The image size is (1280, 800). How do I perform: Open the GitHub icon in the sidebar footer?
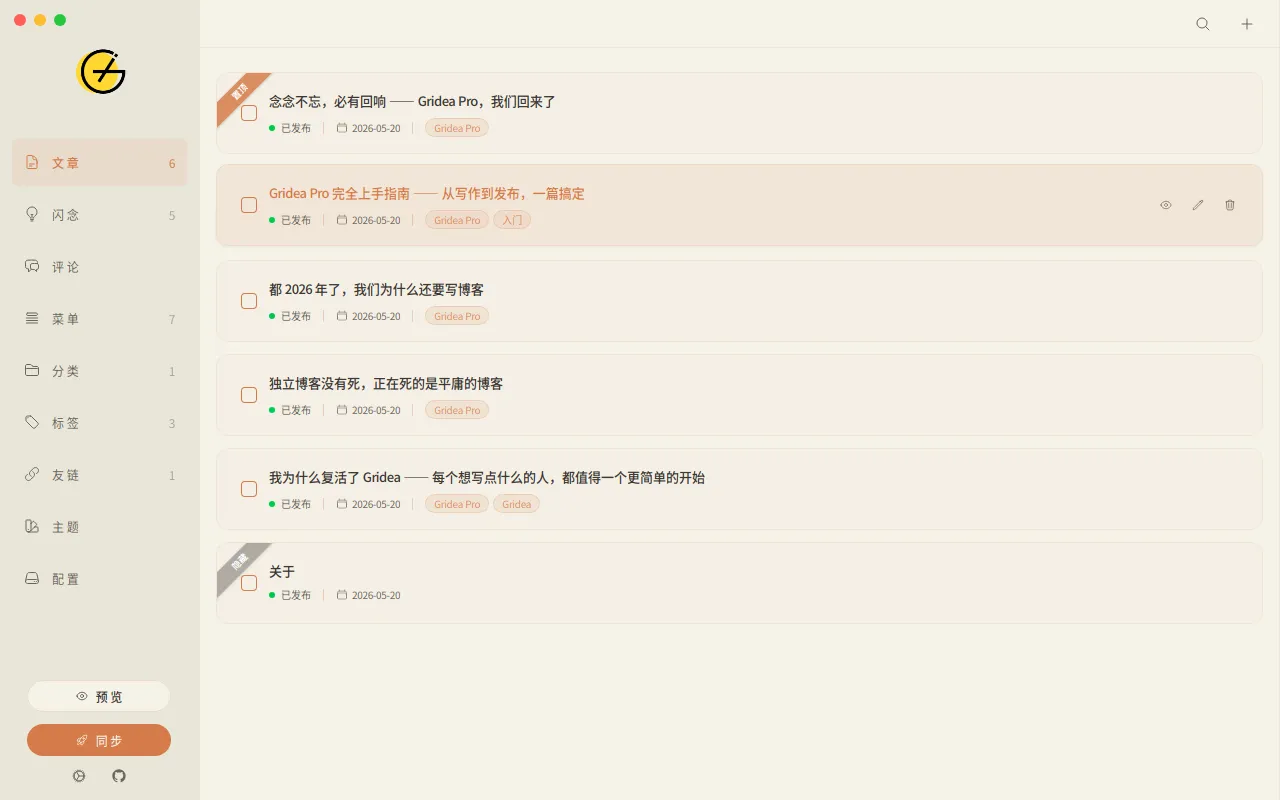tap(119, 776)
